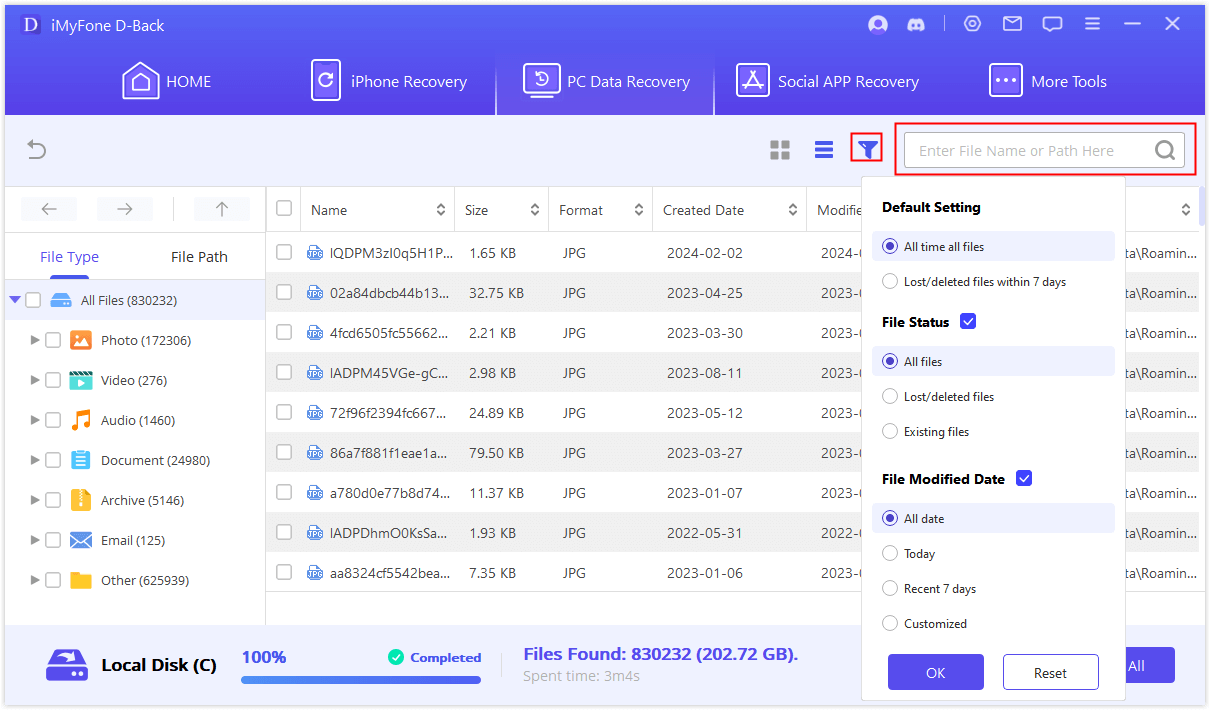Viewport: 1210px width, 710px height.
Task: Expand the Audio tree node
Action: coord(36,420)
